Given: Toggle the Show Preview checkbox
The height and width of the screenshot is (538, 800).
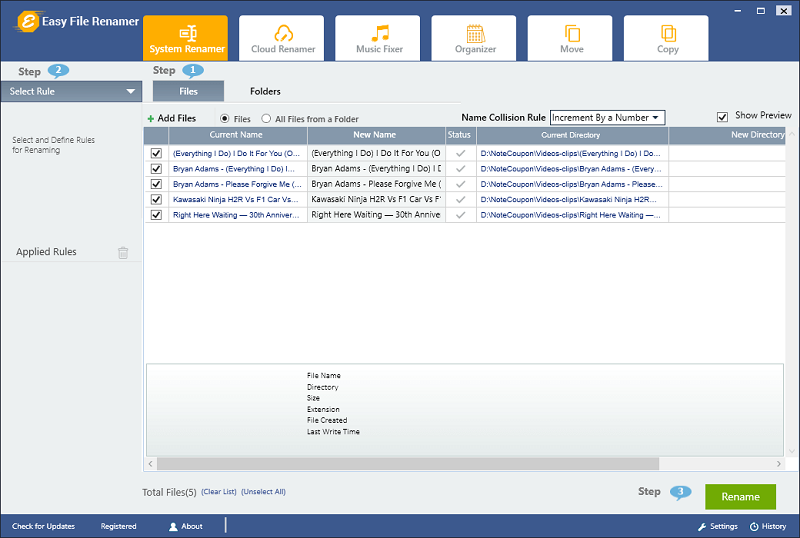Looking at the screenshot, I should pyautogui.click(x=722, y=117).
